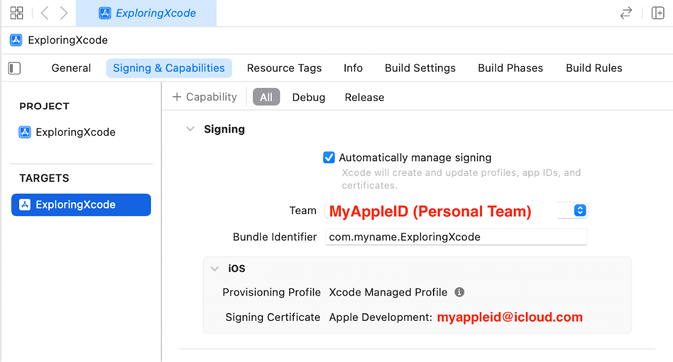Screen dimensions: 673x362
Task: Go back with the left arrow
Action: (x=45, y=13)
